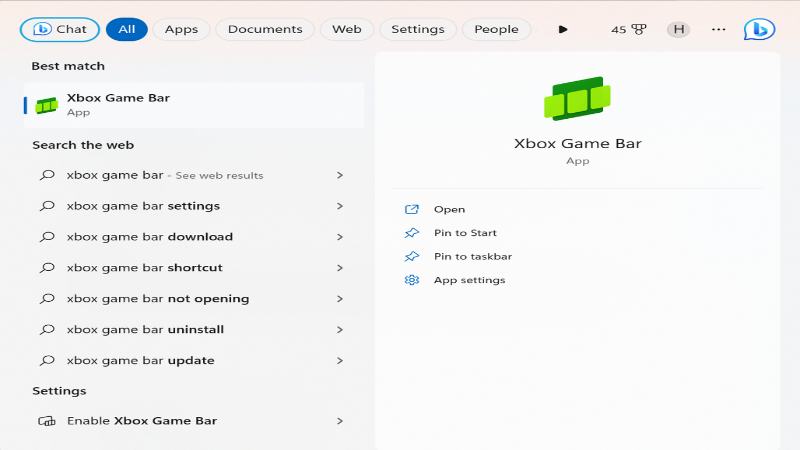Switch to the Web filter tab
This screenshot has height=450, width=800.
click(x=346, y=30)
